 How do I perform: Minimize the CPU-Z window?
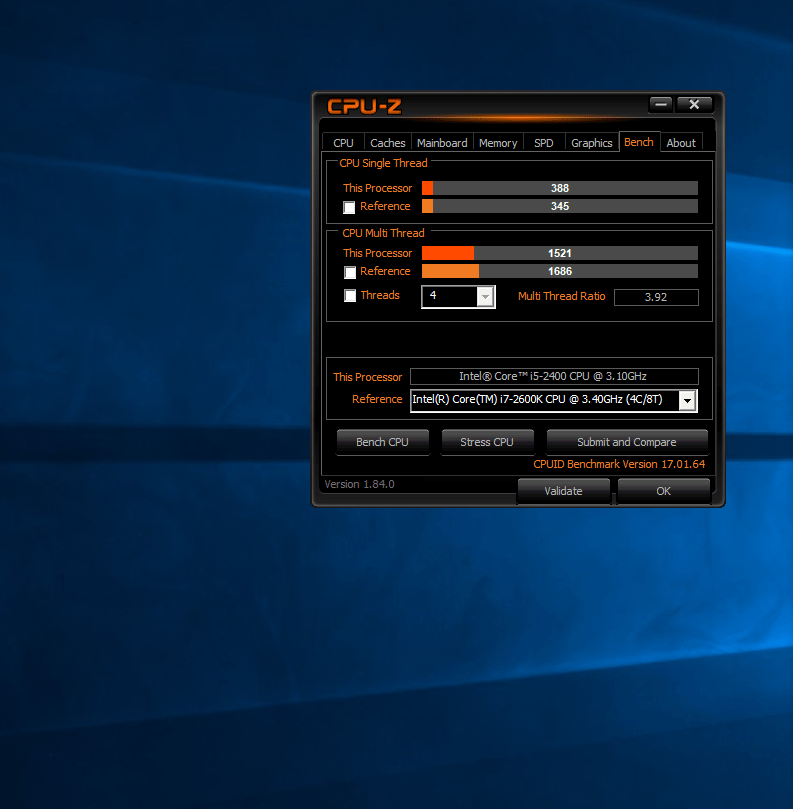pos(660,105)
